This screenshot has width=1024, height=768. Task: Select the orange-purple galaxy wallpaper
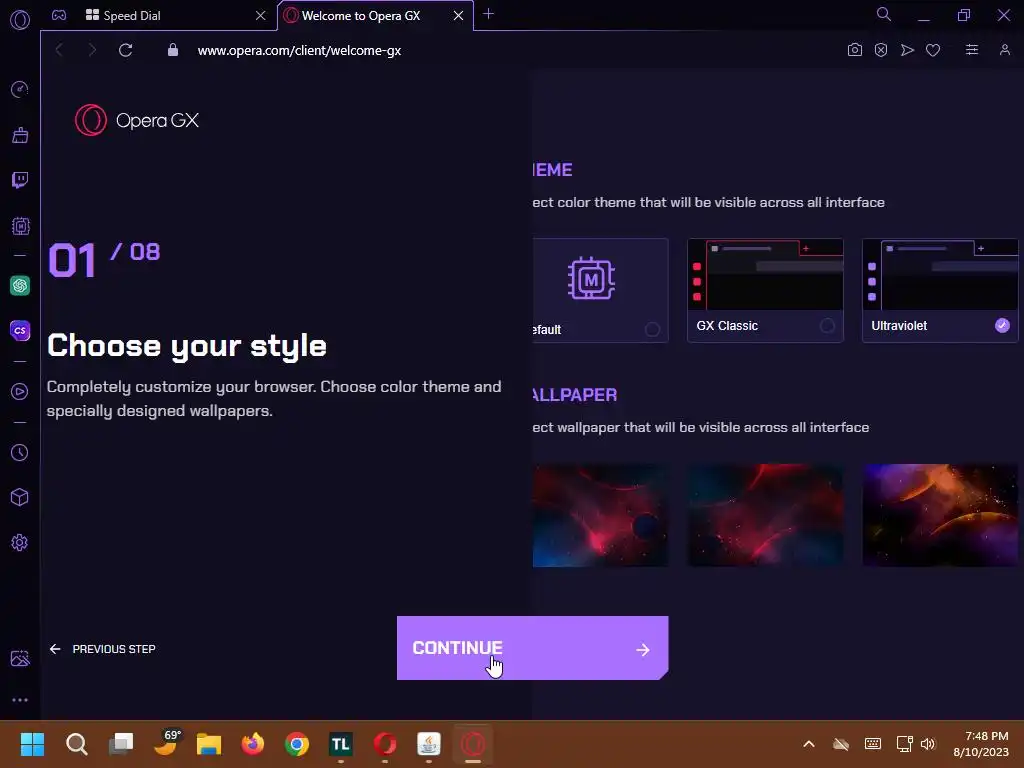point(940,515)
